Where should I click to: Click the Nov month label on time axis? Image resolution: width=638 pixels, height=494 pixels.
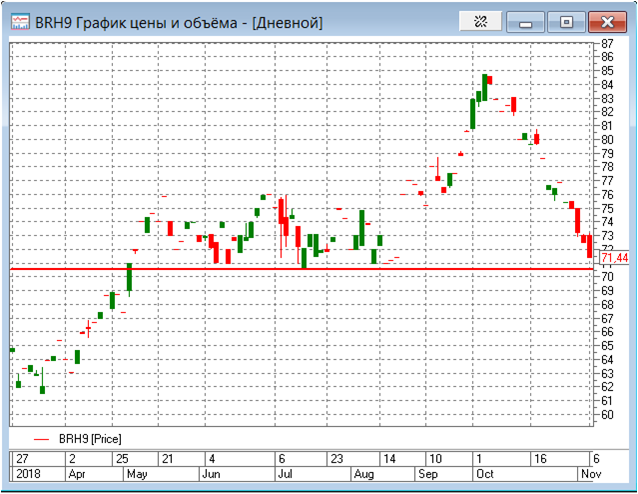pyautogui.click(x=589, y=476)
